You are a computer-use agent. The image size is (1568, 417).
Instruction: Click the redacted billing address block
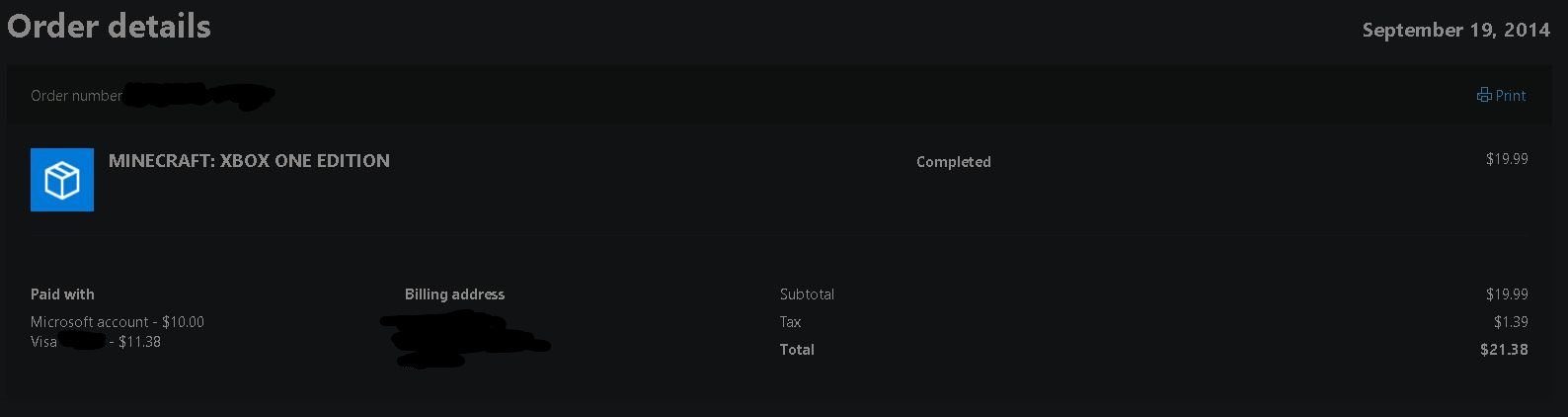[464, 339]
